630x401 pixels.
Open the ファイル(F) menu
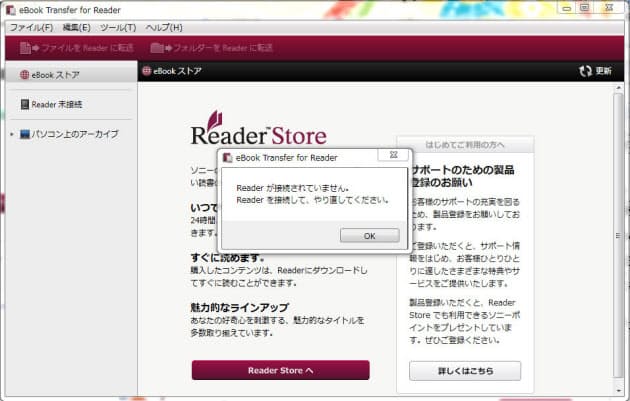click(31, 27)
